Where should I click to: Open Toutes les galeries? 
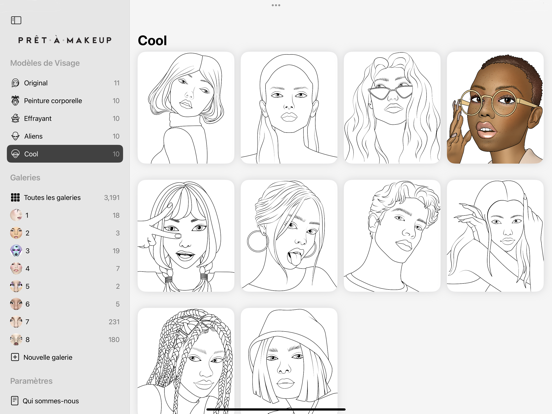click(x=65, y=197)
